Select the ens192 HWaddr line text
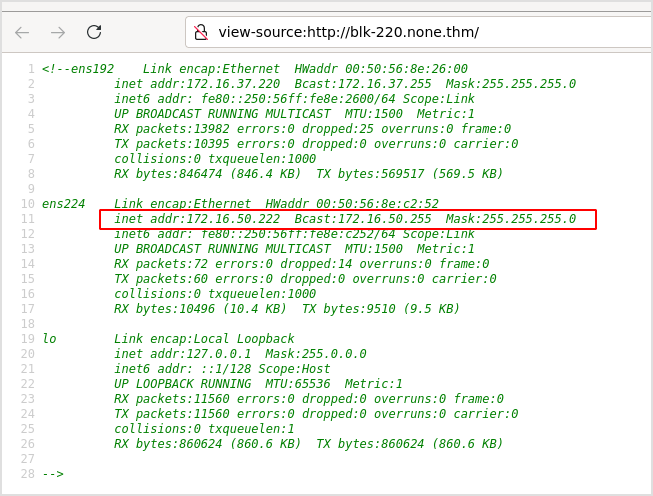The height and width of the screenshot is (496, 653). pyautogui.click(x=255, y=69)
